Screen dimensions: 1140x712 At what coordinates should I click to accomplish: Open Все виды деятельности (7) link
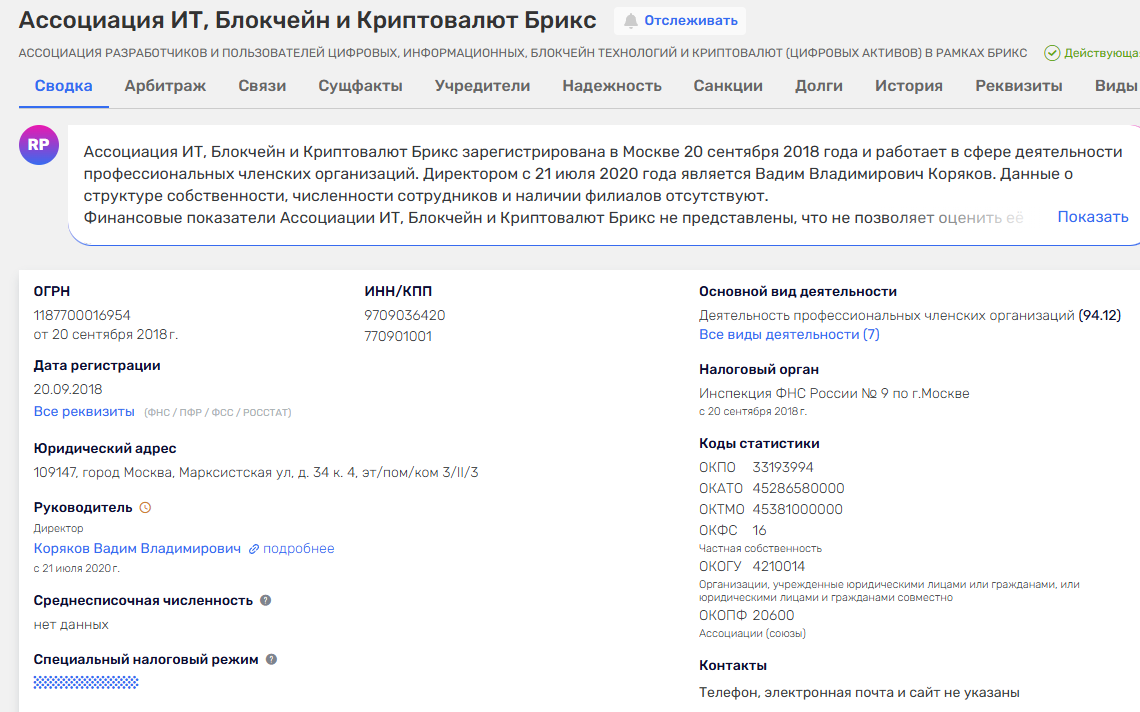(789, 335)
